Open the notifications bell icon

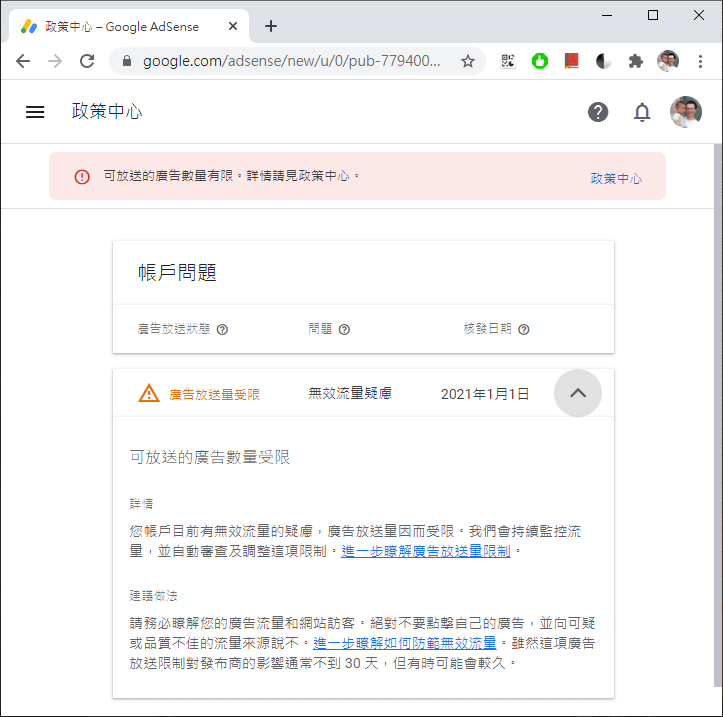click(x=642, y=112)
